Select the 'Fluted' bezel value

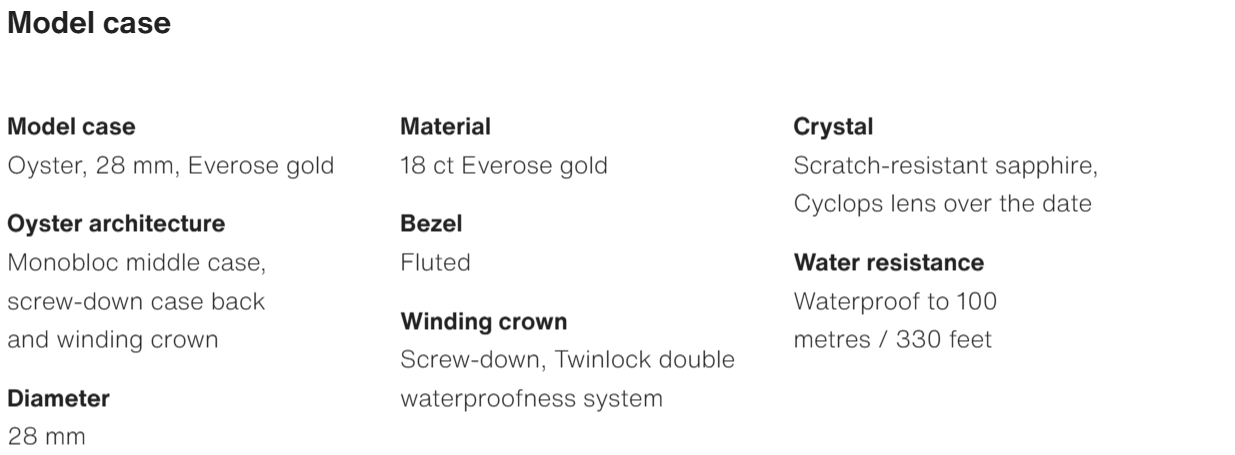pyautogui.click(x=435, y=262)
